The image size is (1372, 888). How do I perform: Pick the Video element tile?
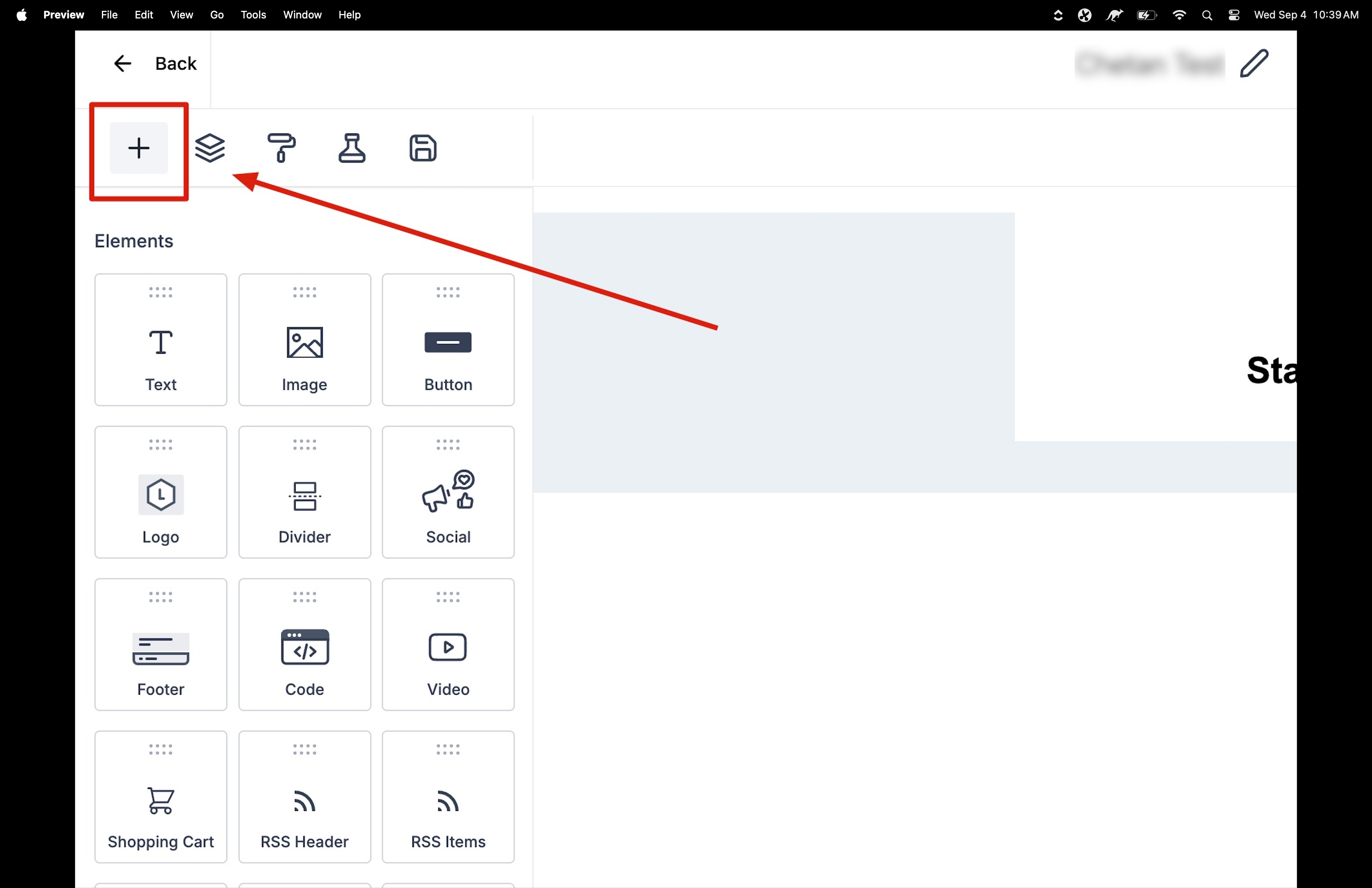[448, 644]
